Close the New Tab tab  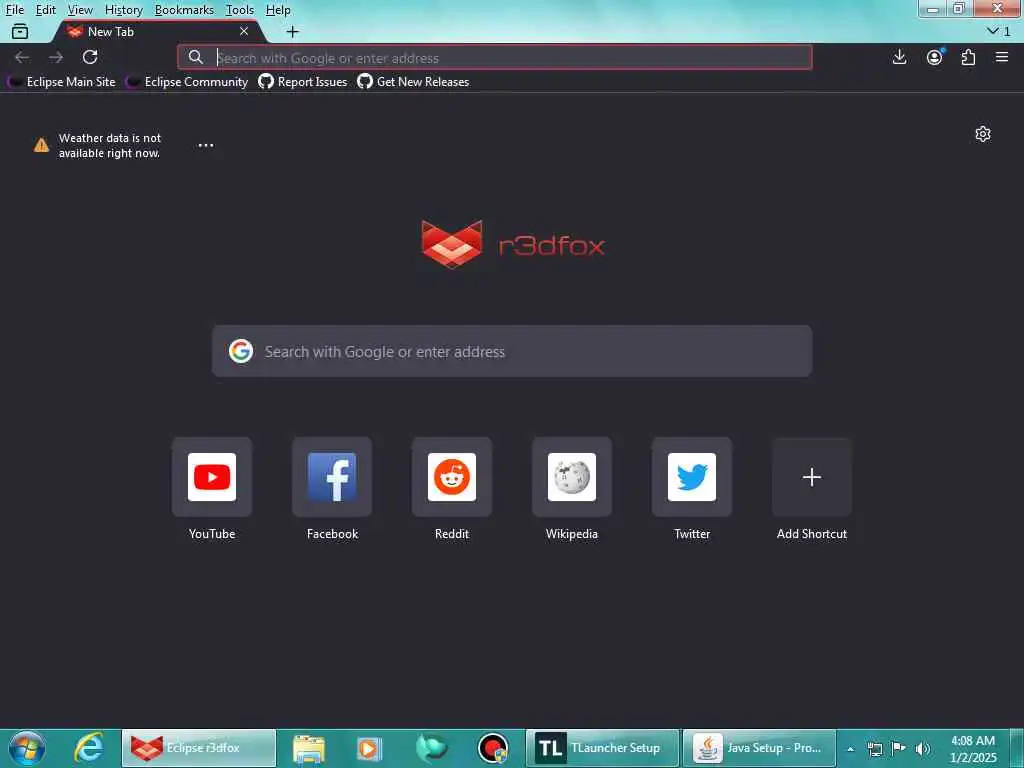244,31
